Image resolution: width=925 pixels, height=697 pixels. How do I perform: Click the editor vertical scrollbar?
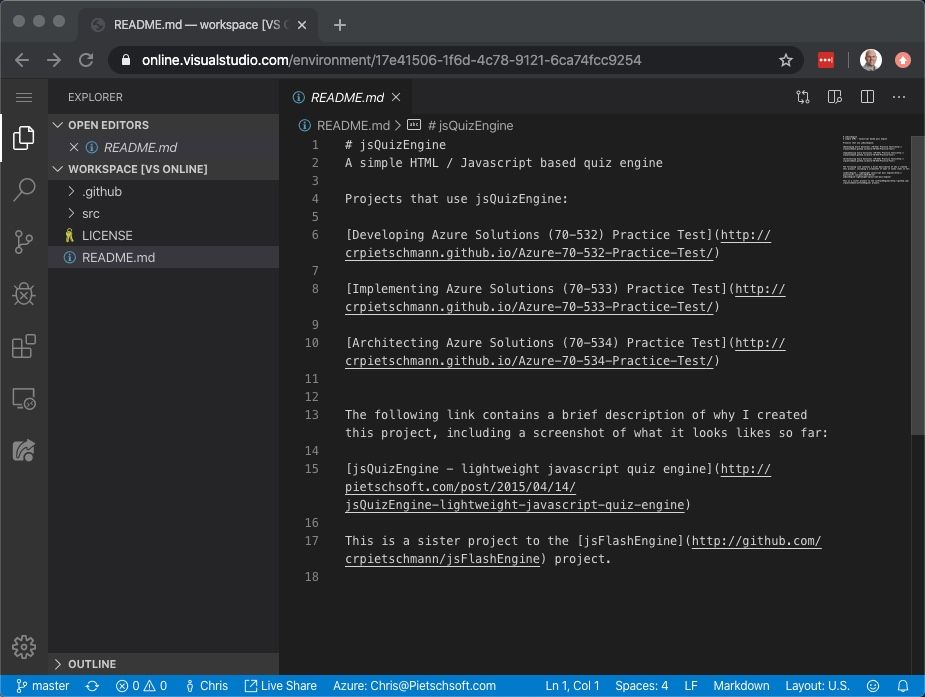pos(917,286)
